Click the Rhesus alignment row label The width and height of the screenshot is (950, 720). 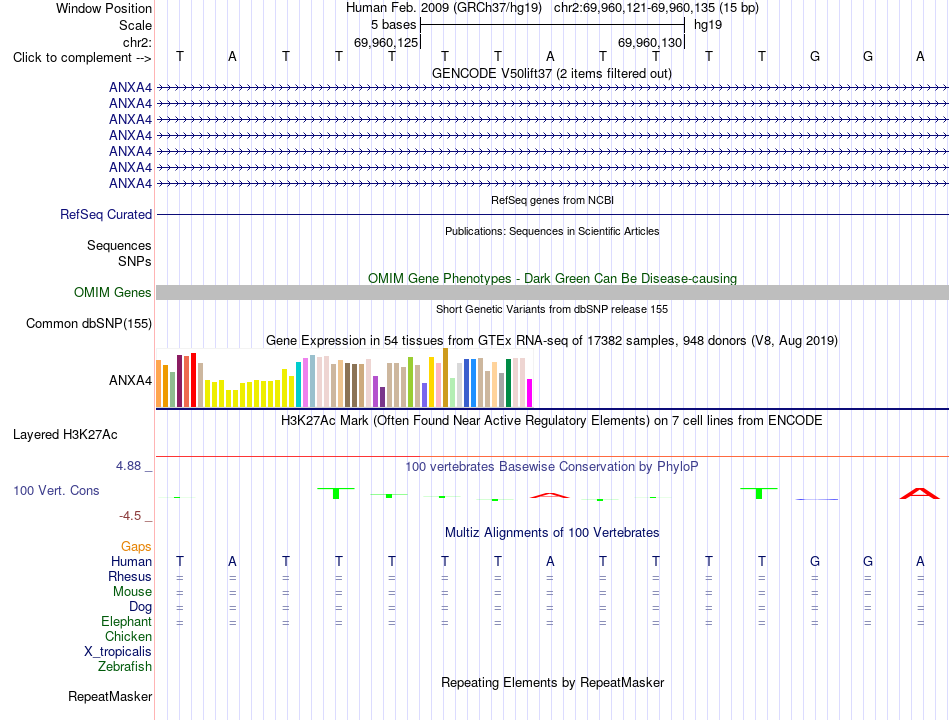(x=130, y=576)
